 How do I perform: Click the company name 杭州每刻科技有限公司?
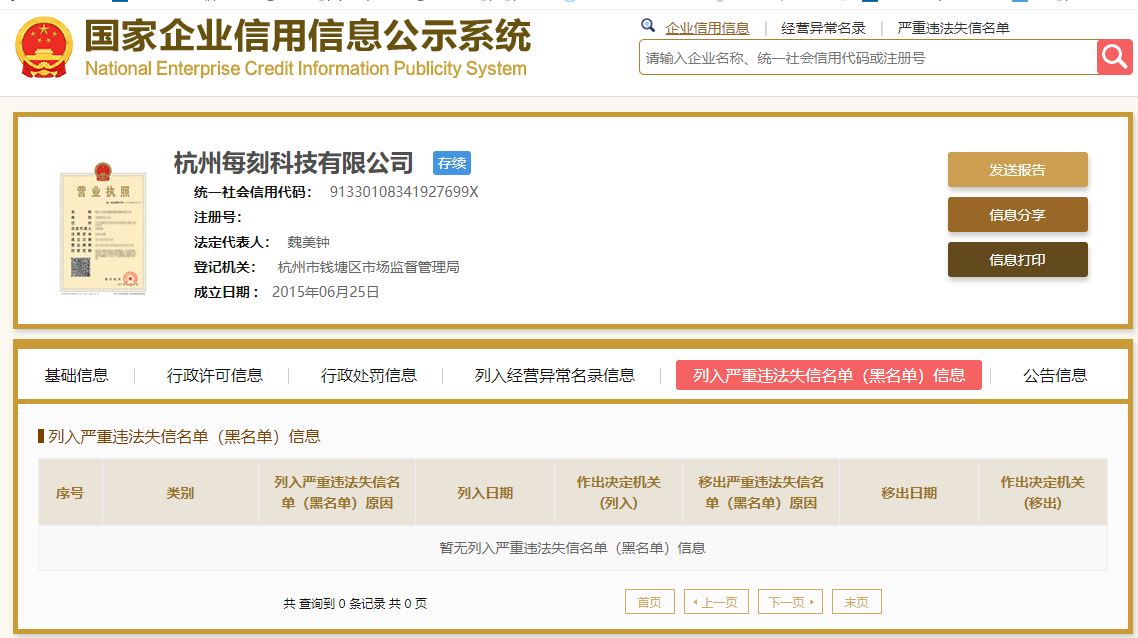pos(293,163)
